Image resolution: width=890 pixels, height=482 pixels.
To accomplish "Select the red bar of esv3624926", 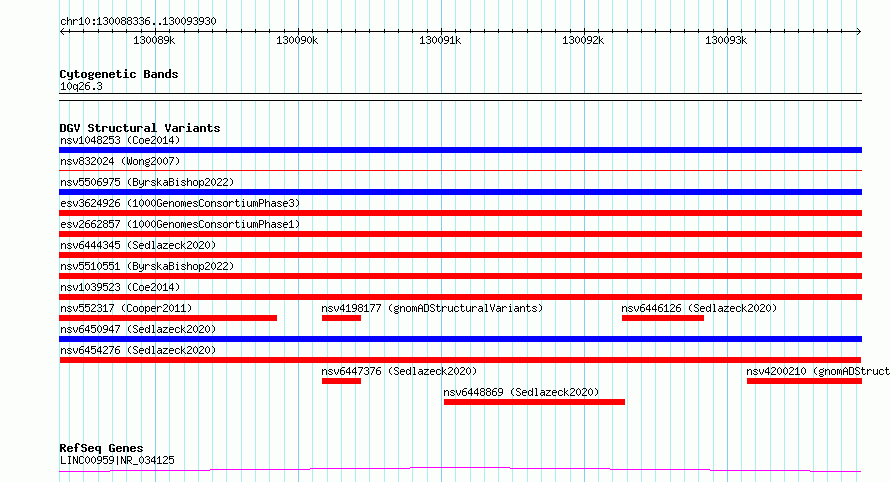I will coord(460,213).
